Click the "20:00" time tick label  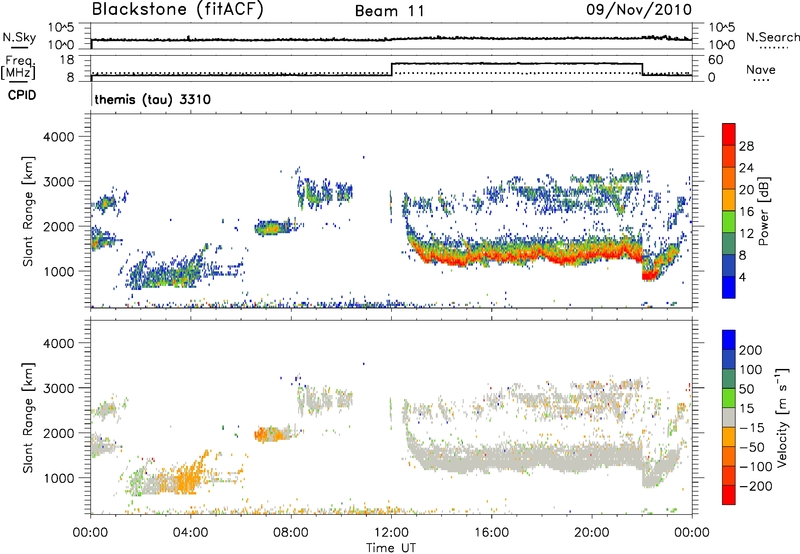[592, 533]
